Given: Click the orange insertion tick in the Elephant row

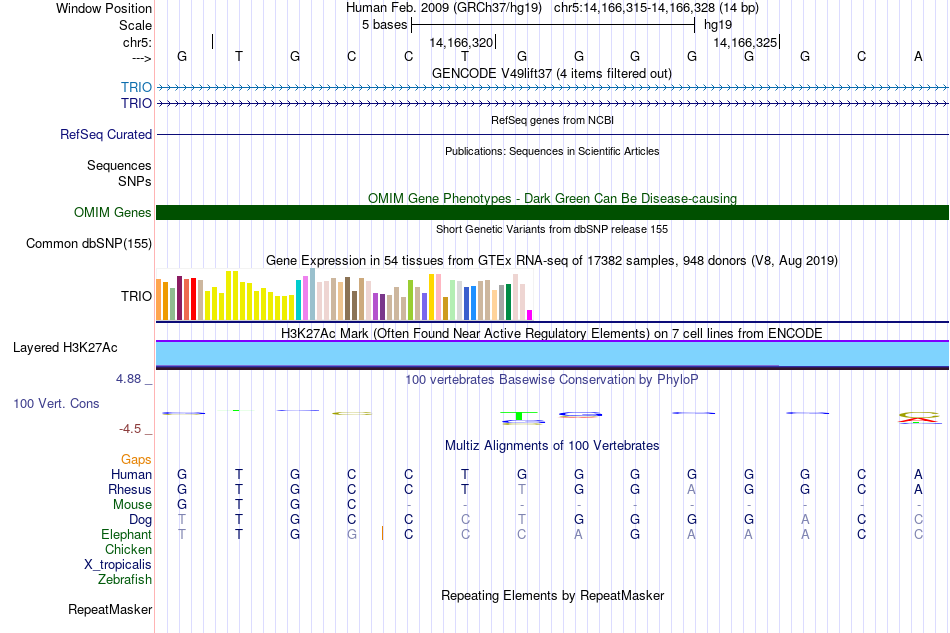Looking at the screenshot, I should coord(382,533).
